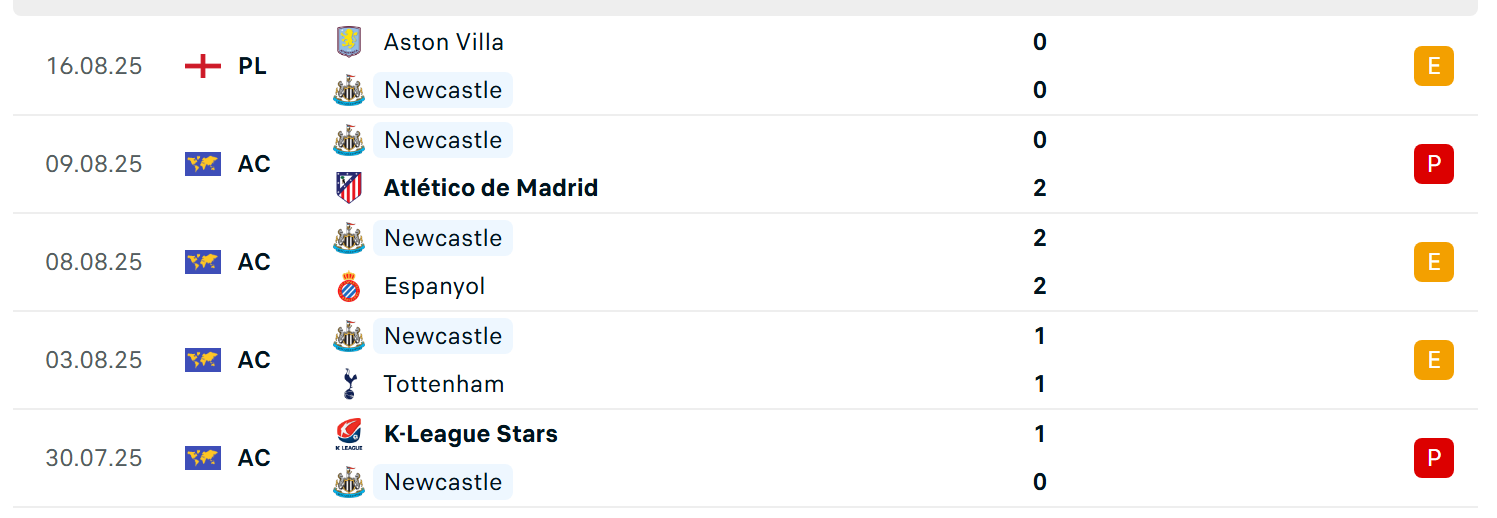
Task: Click Newcastle crest in the 16.08.25 match
Action: pos(348,90)
